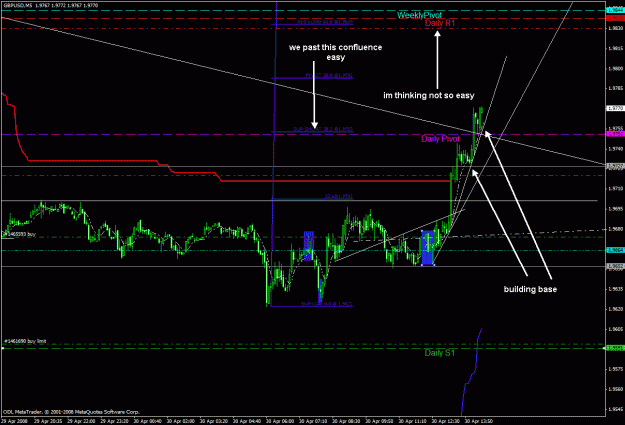Select the 0.0 Fibonacci level label
The image size is (625, 425).
[x=327, y=304]
